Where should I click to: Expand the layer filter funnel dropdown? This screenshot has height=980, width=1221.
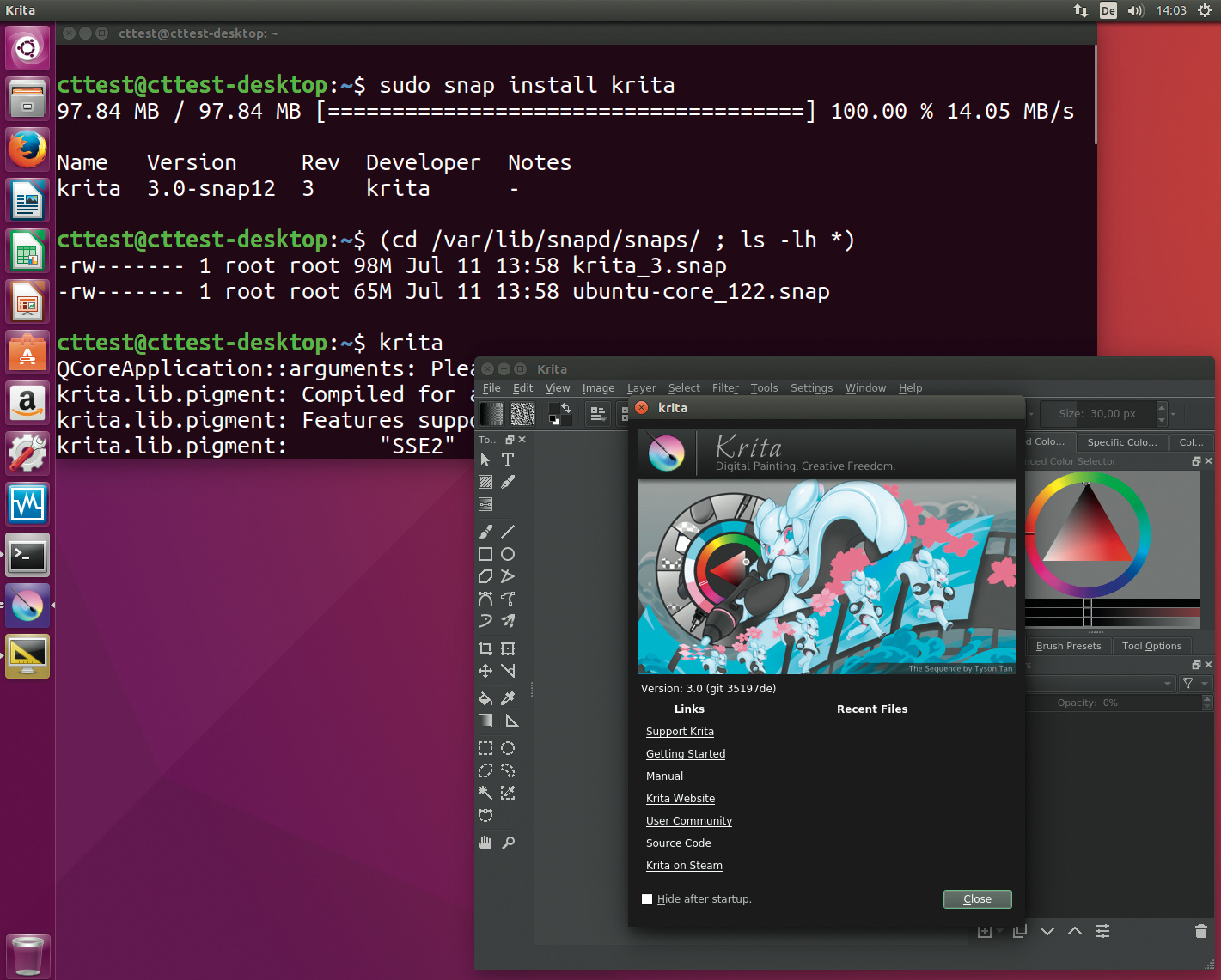click(x=1195, y=684)
